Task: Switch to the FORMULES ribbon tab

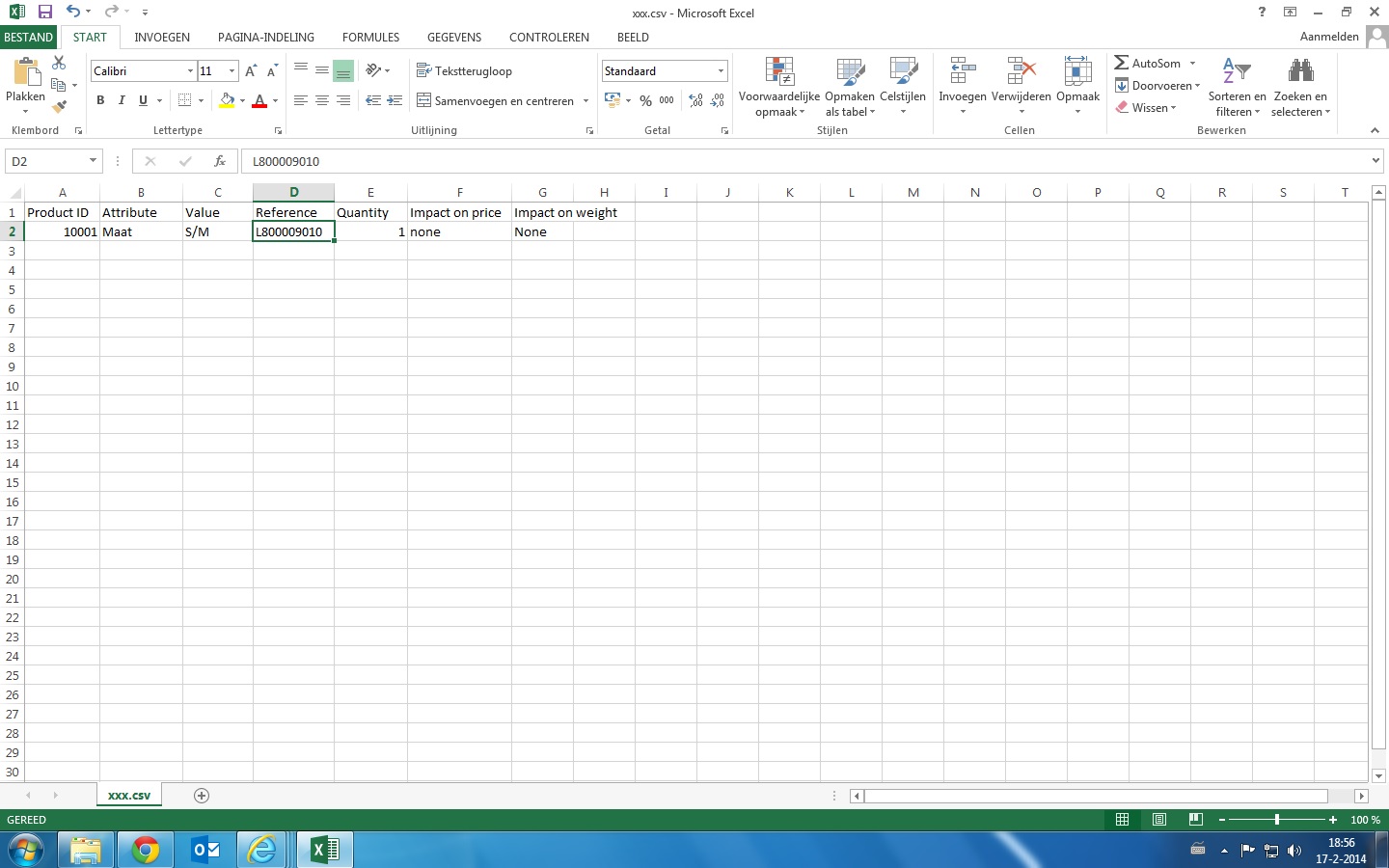Action: 370,38
